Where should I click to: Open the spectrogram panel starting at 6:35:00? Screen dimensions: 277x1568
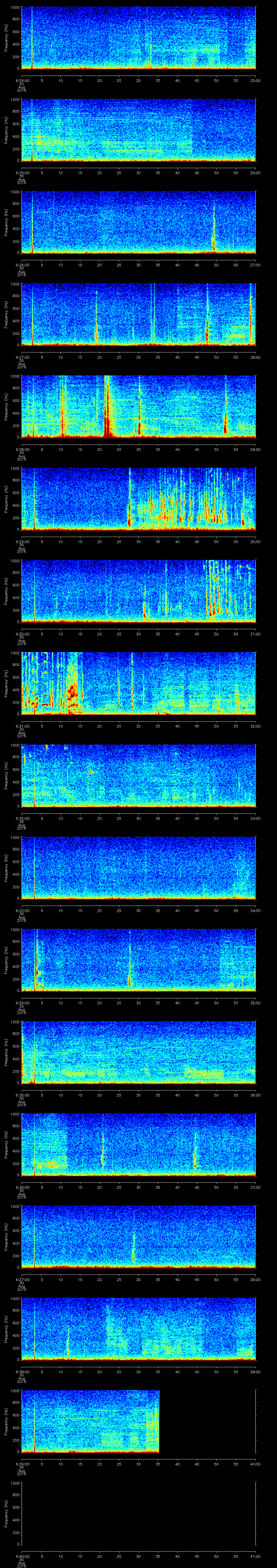click(139, 1052)
